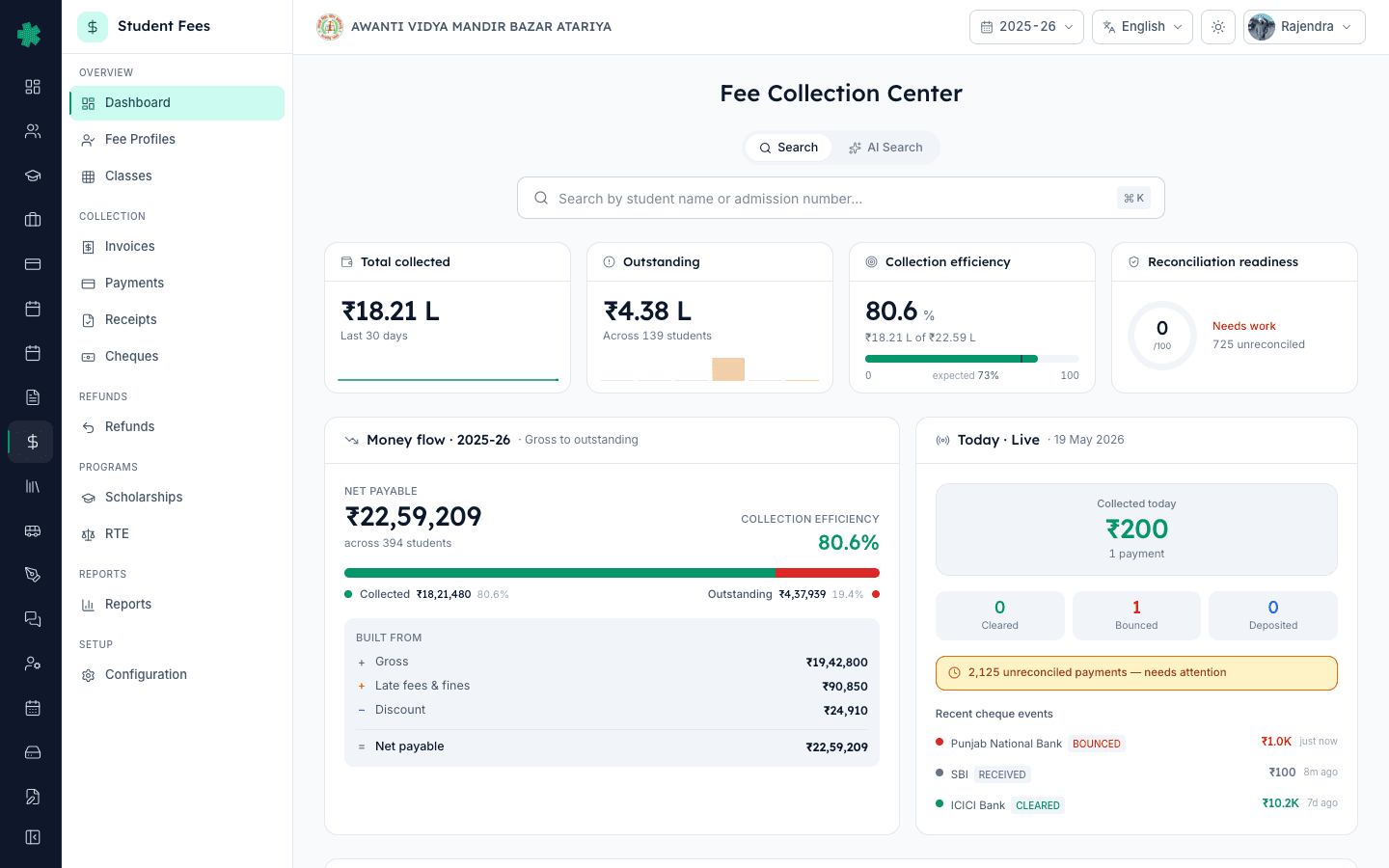Image resolution: width=1389 pixels, height=868 pixels.
Task: Click the school crest logo
Action: [330, 27]
